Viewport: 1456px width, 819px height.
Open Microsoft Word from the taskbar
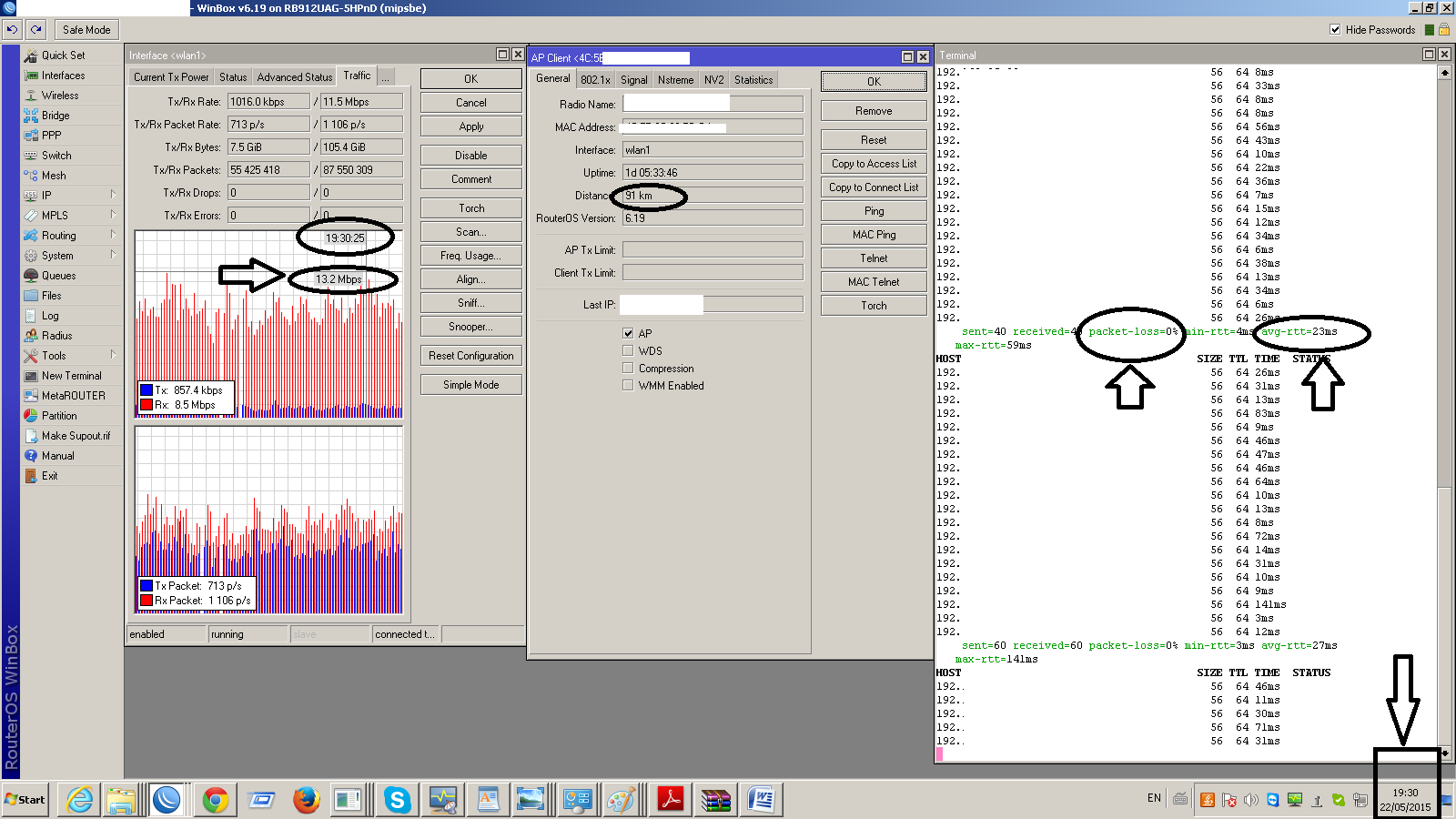coord(761,800)
